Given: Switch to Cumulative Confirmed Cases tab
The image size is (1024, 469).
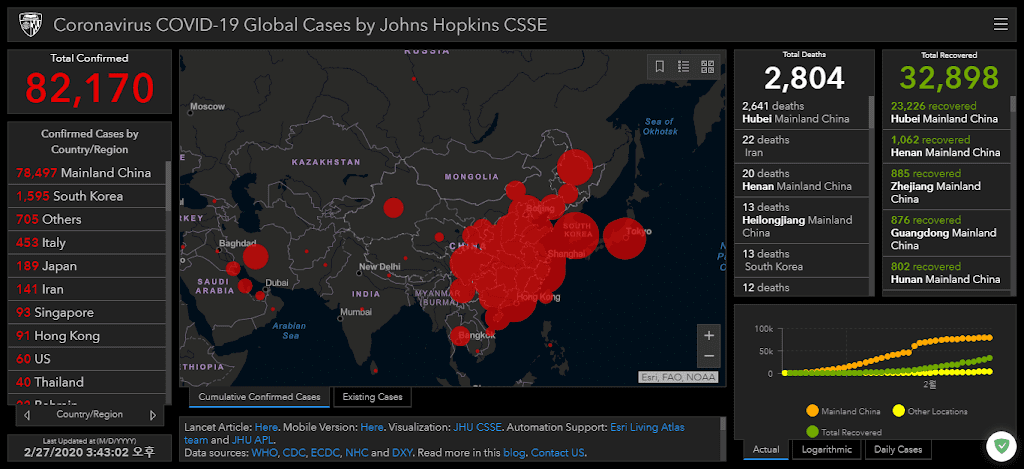Looking at the screenshot, I should coord(259,396).
